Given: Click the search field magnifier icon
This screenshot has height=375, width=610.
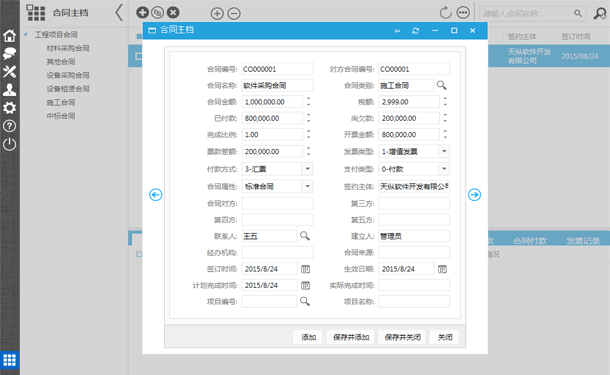Looking at the screenshot, I should click(x=578, y=13).
